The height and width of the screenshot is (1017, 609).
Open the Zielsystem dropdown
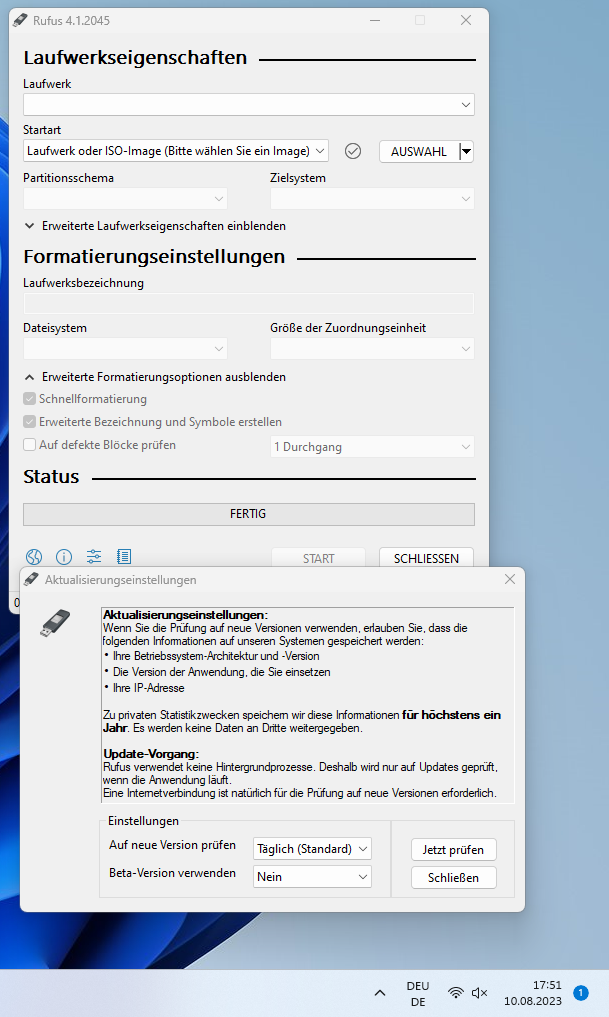tap(372, 198)
